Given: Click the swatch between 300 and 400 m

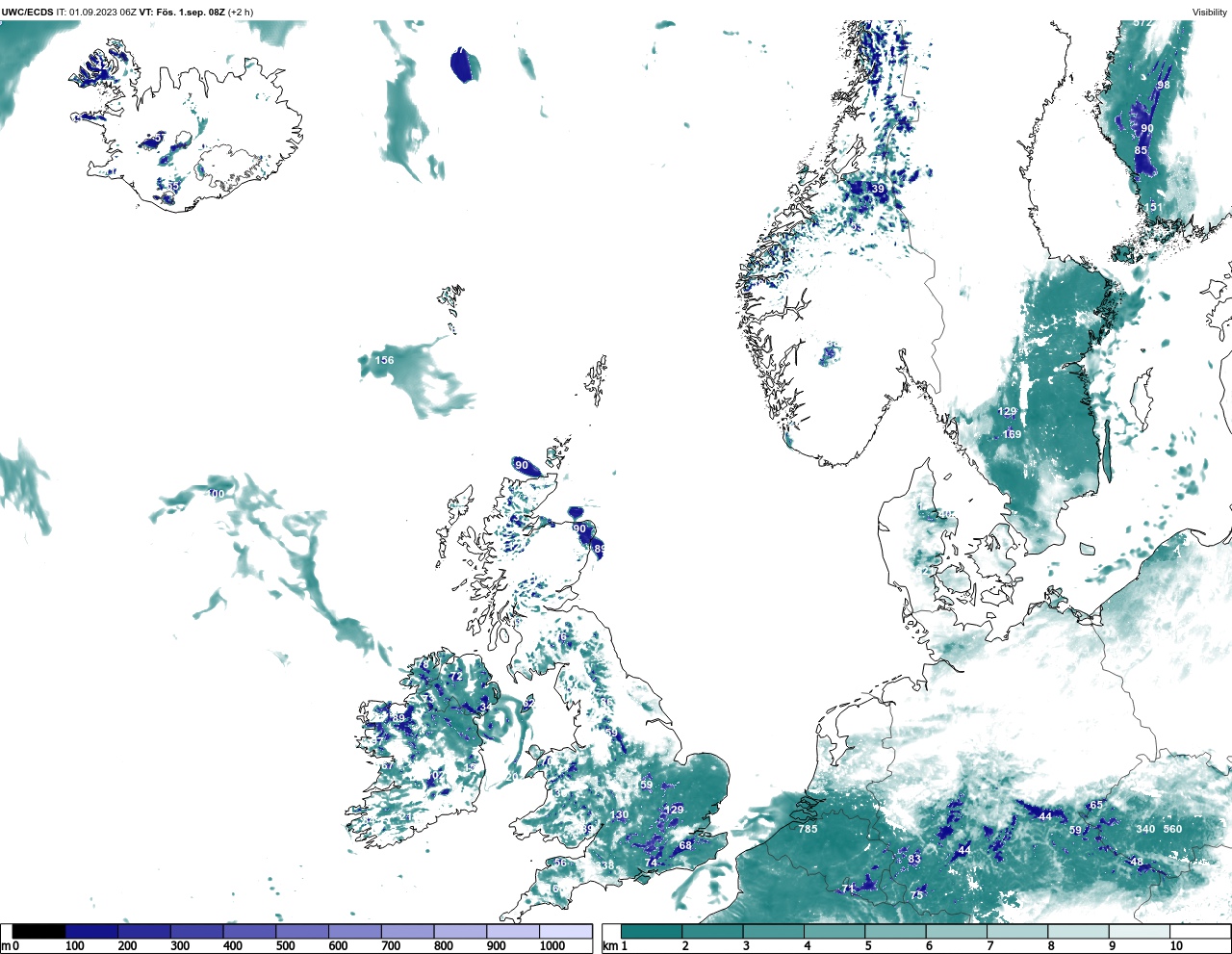Looking at the screenshot, I should point(197,931).
